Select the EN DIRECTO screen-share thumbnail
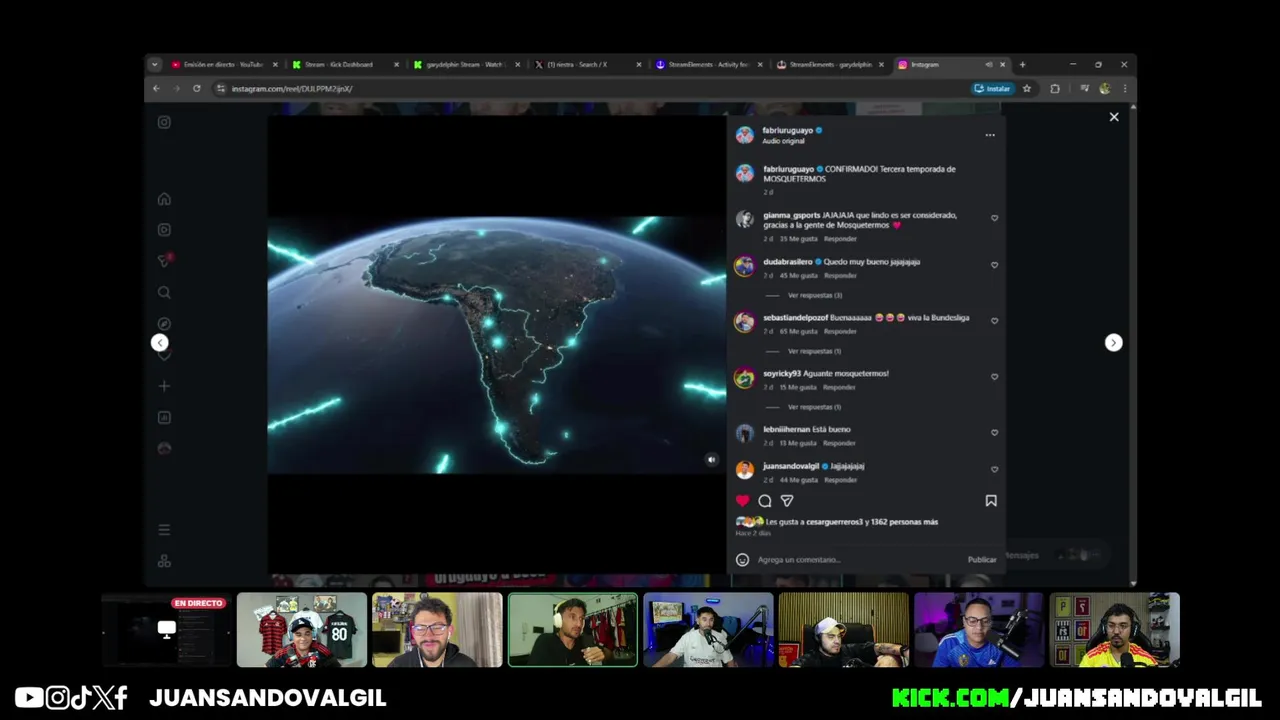 click(166, 630)
